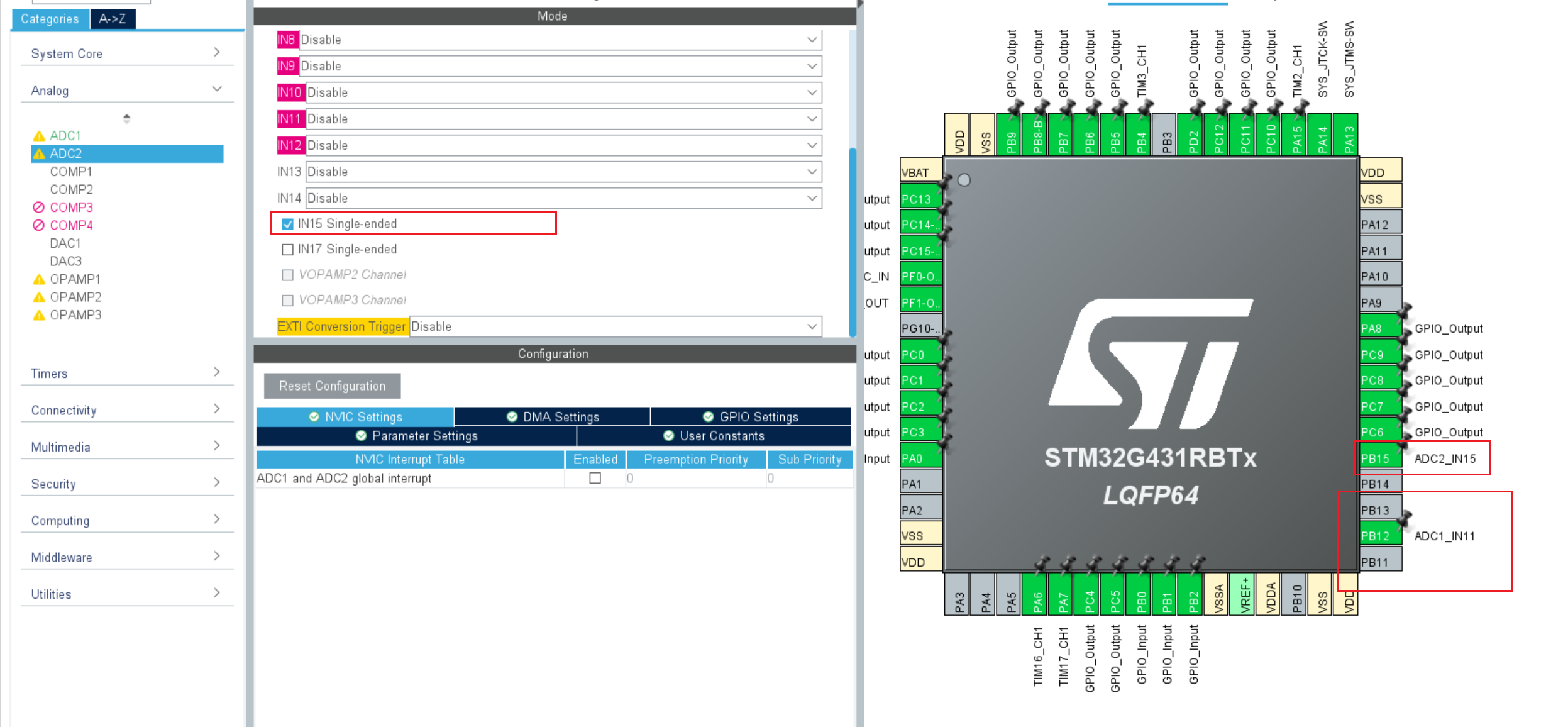This screenshot has width=1568, height=727.
Task: Switch to the A->Z tab
Action: (x=113, y=19)
